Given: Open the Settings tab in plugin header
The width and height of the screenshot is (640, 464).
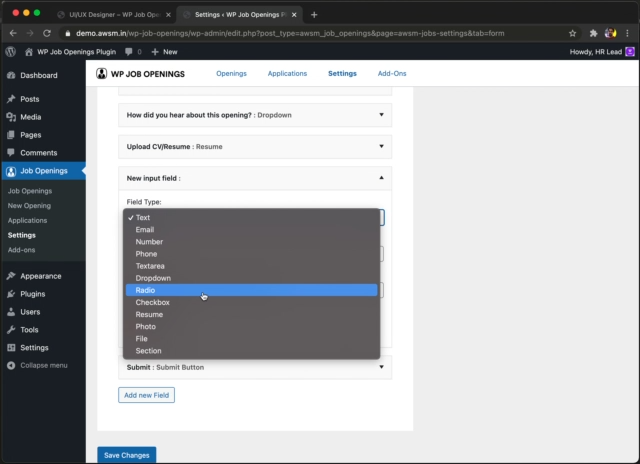Looking at the screenshot, I should (x=342, y=73).
